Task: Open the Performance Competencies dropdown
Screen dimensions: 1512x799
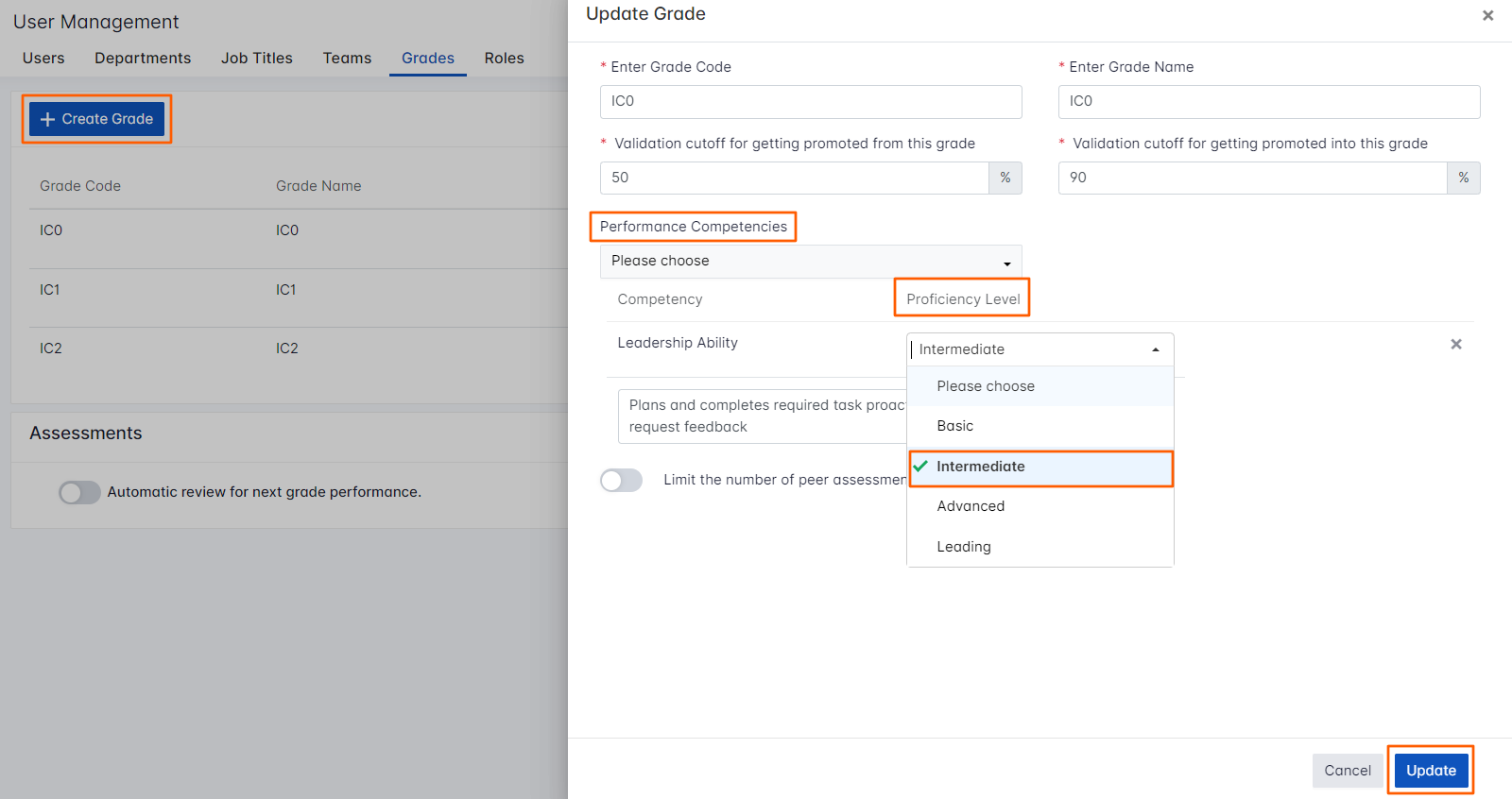Action: (x=810, y=262)
